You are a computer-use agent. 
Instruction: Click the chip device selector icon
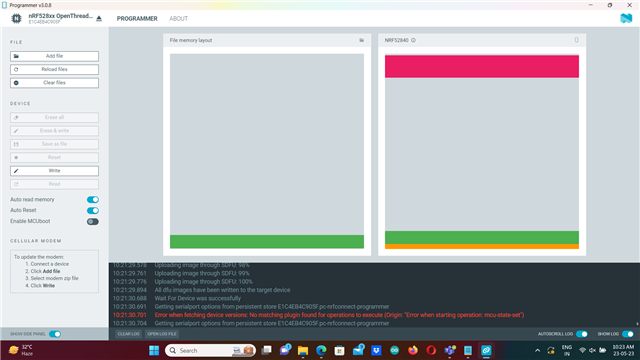[x=16, y=18]
